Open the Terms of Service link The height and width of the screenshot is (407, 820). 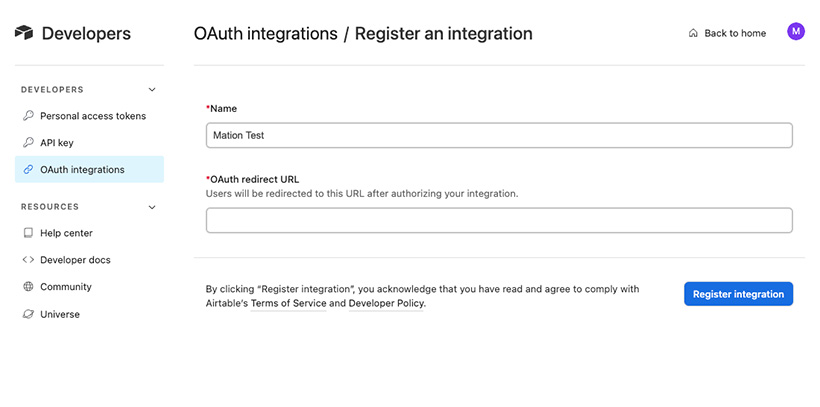point(289,303)
